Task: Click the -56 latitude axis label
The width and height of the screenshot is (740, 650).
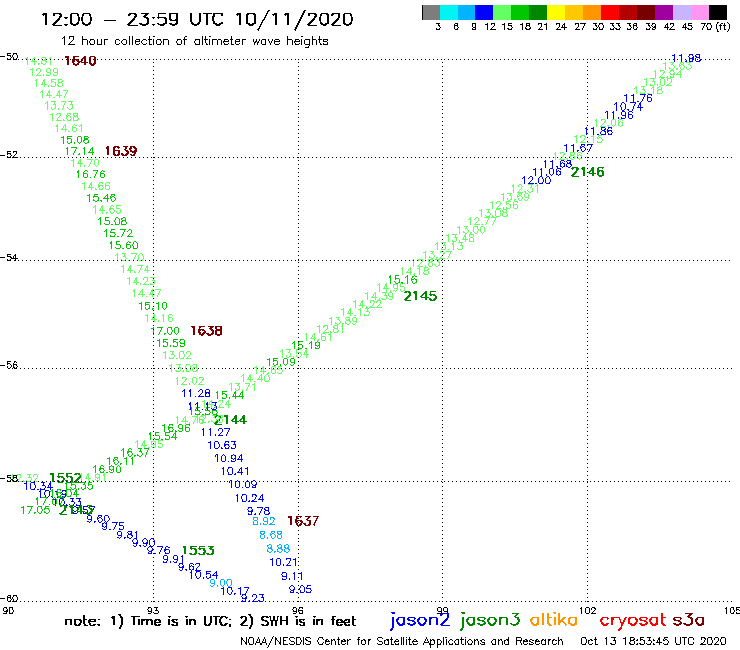Action: (x=9, y=365)
